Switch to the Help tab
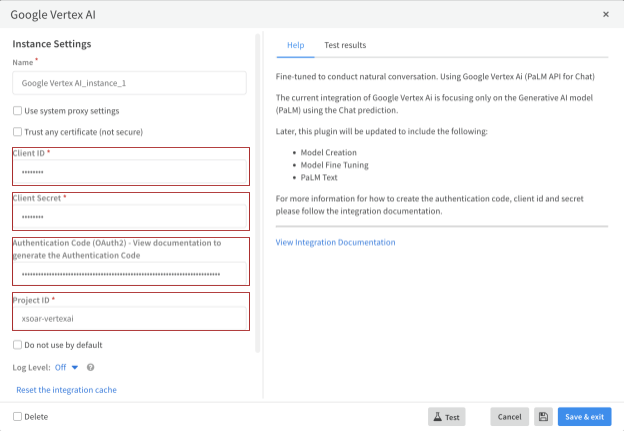Screen dimensions: 624x431 click(x=296, y=45)
